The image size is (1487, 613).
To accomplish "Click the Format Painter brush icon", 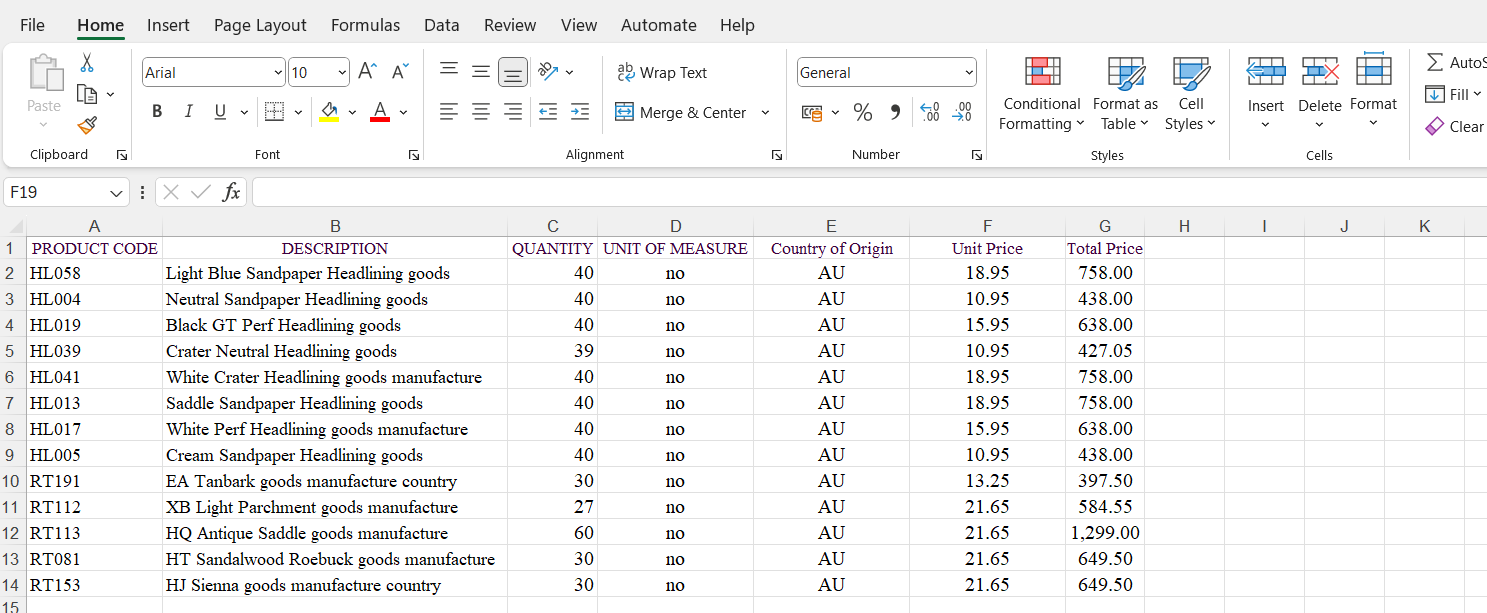I will pyautogui.click(x=87, y=126).
